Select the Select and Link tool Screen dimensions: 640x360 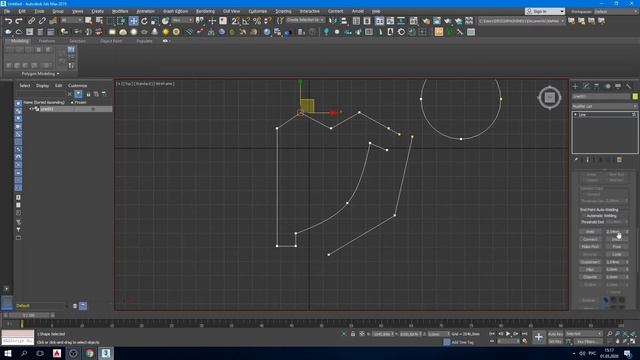click(31, 21)
